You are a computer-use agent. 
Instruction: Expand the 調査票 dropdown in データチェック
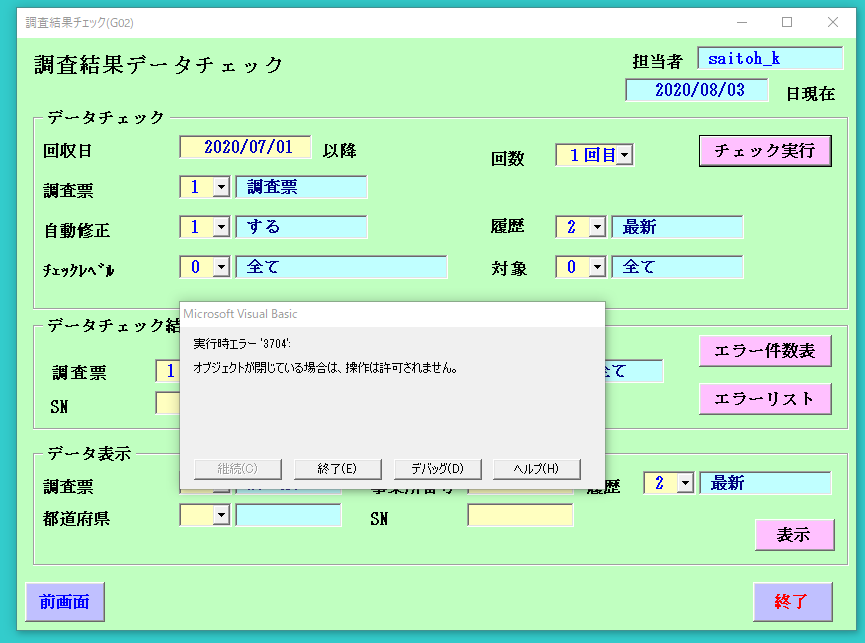click(x=221, y=187)
